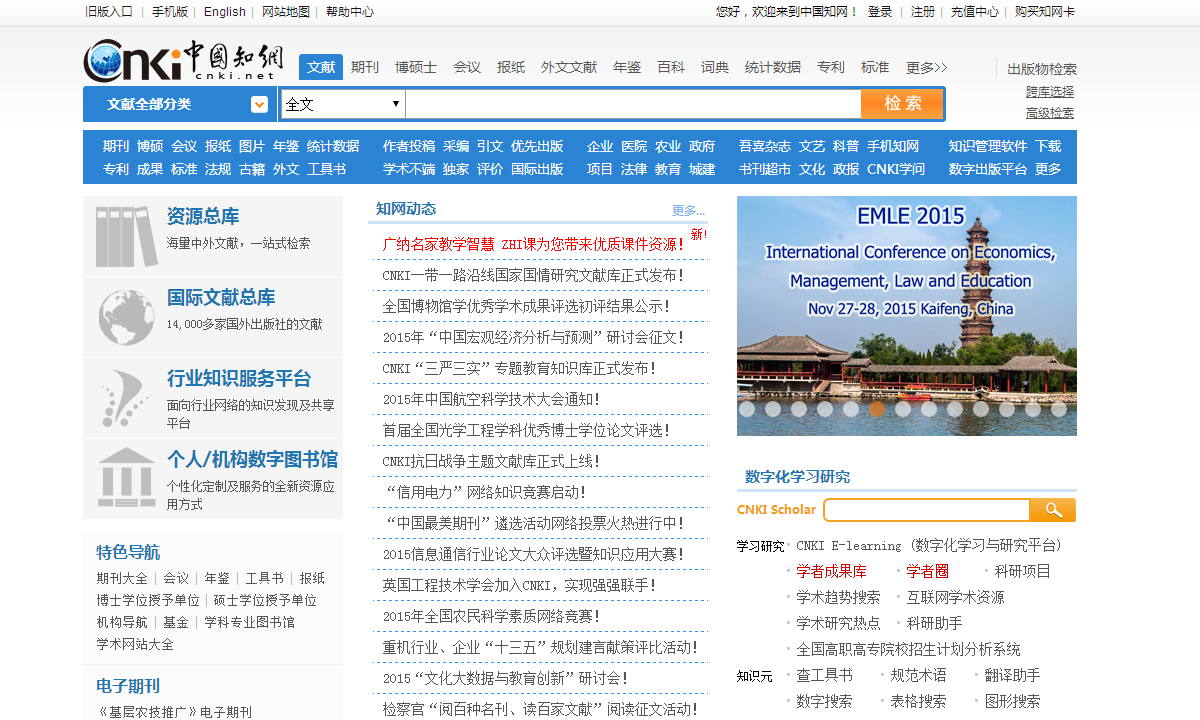Screen dimensions: 1200x720
Task: Open the 网站地图 sitemap link
Action: 287,12
